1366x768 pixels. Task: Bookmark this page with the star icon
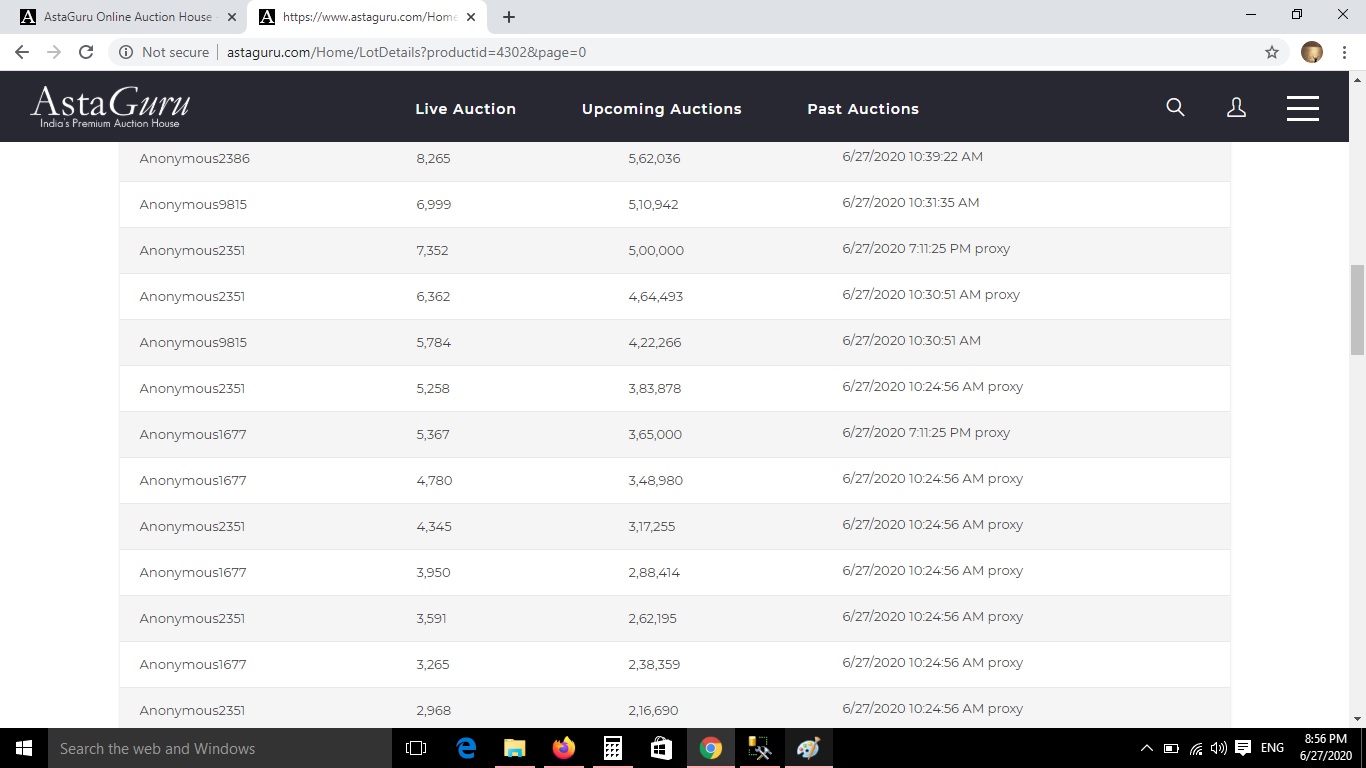tap(1272, 52)
